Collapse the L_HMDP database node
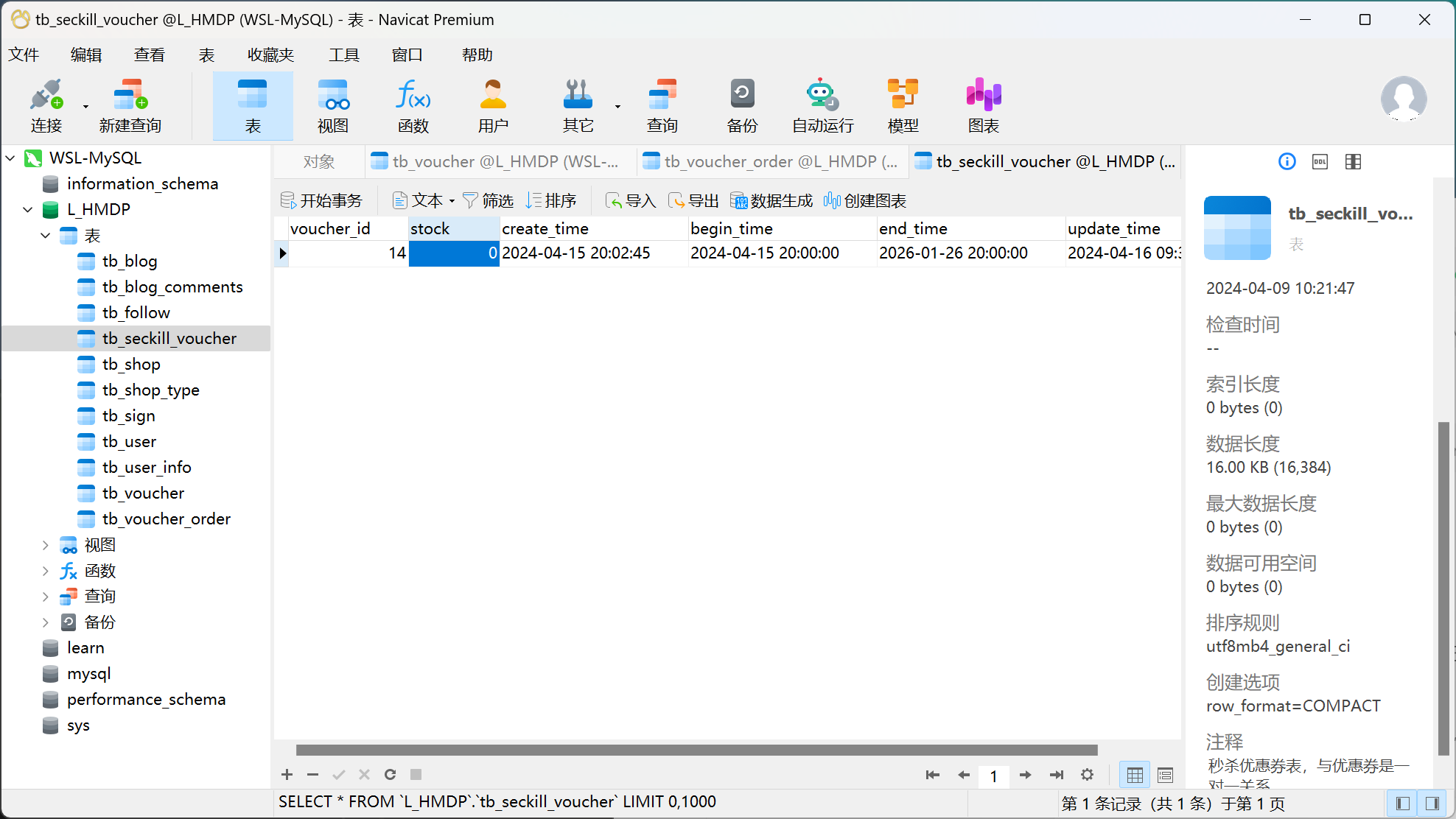1456x819 pixels. [x=28, y=210]
